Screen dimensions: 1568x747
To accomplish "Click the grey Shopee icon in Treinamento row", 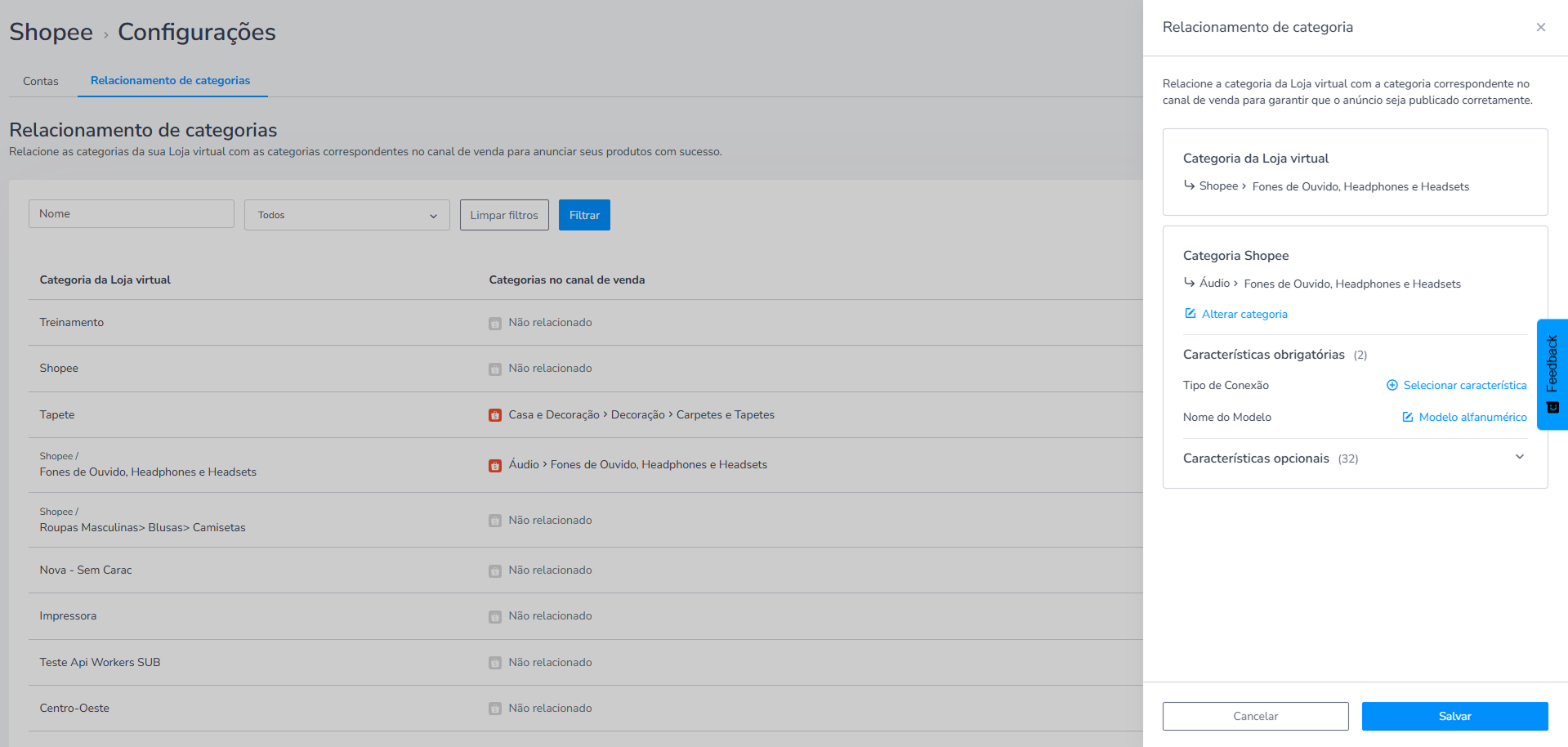I will [495, 323].
